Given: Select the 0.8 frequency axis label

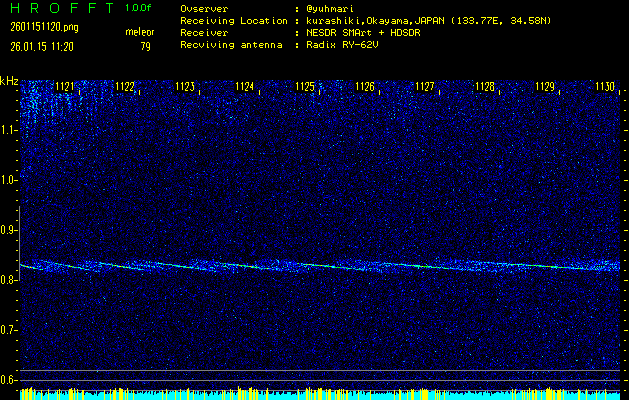Looking at the screenshot, I should coord(9,280).
